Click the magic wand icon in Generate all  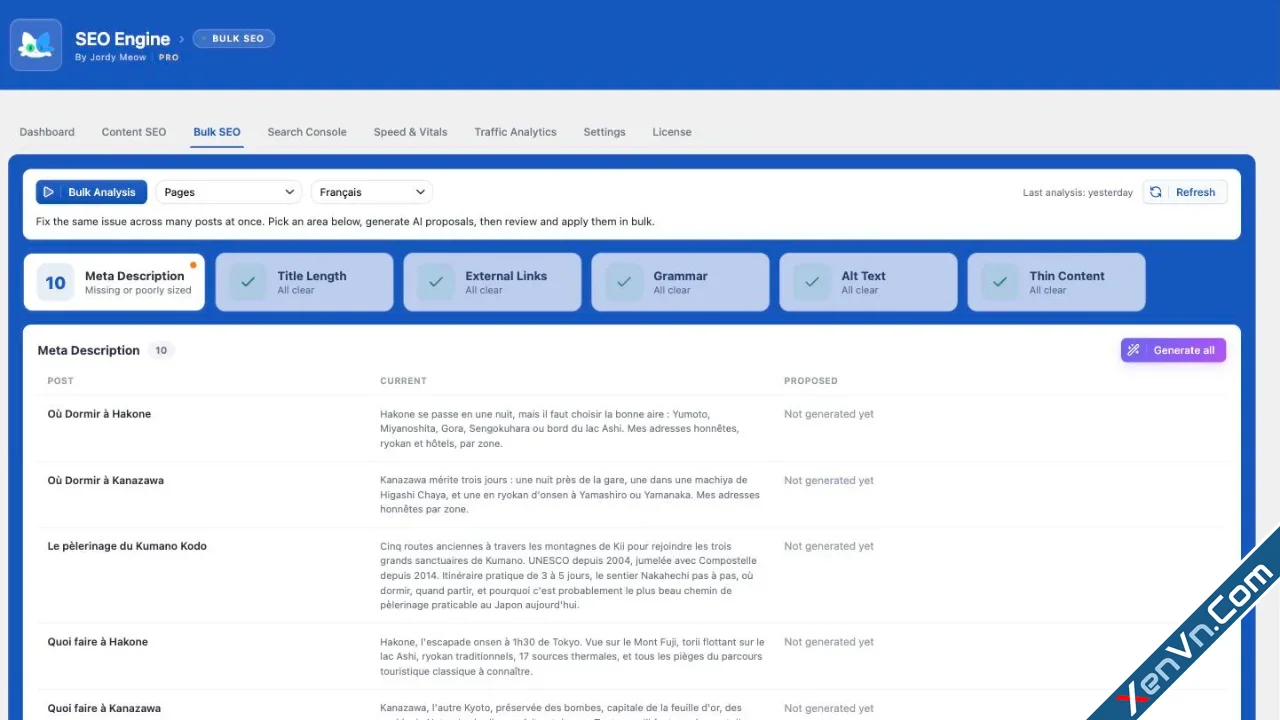(1134, 350)
